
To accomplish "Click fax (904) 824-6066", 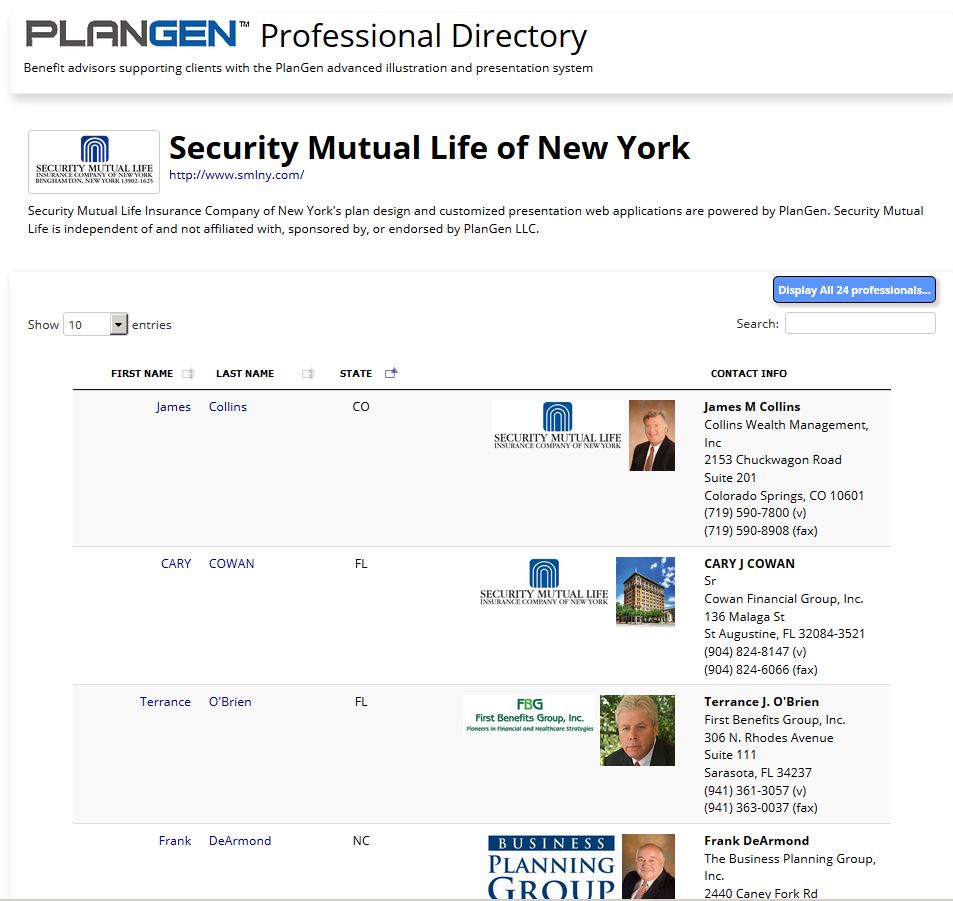I will (x=761, y=669).
